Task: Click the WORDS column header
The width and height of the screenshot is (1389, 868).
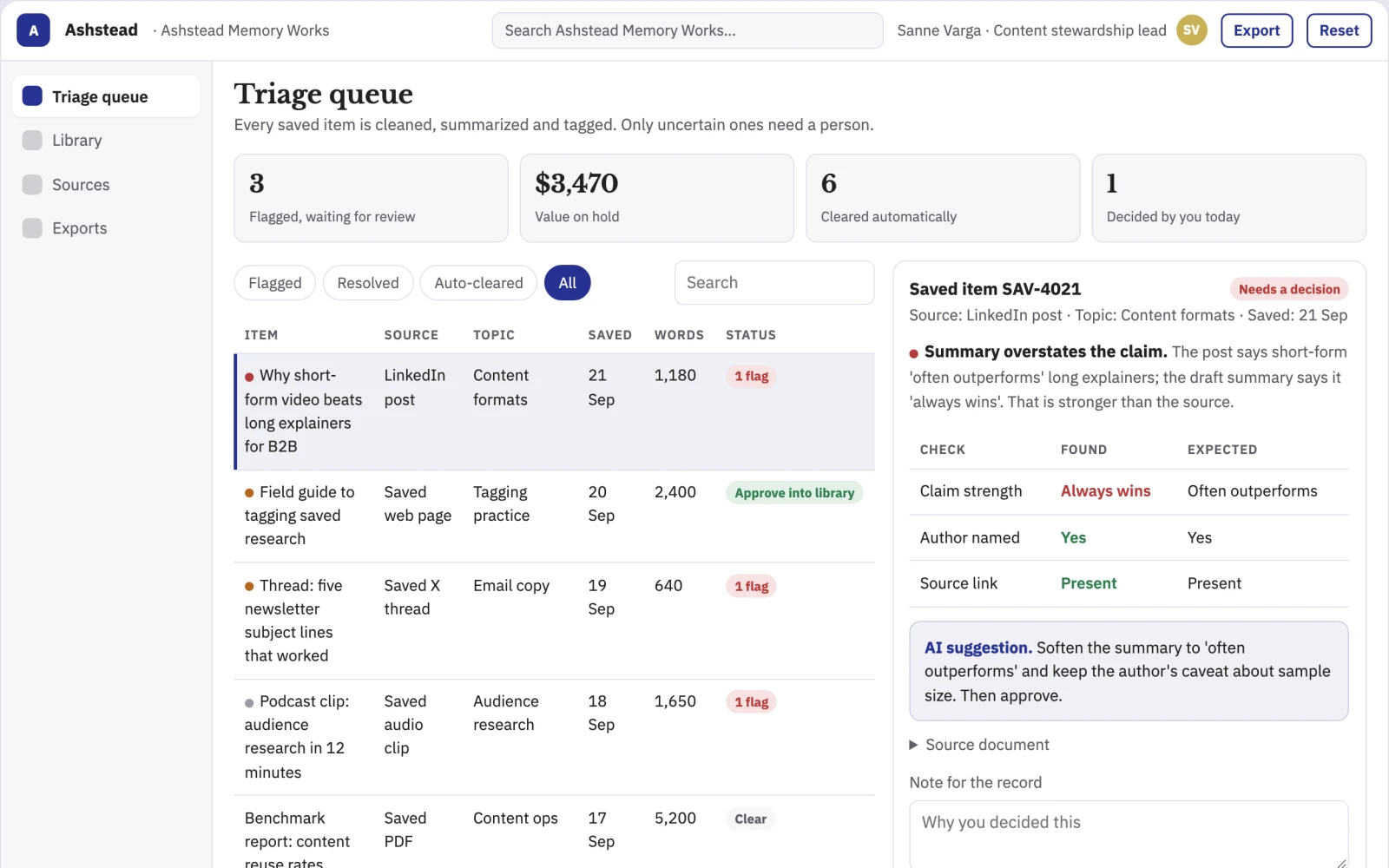Action: pos(679,335)
